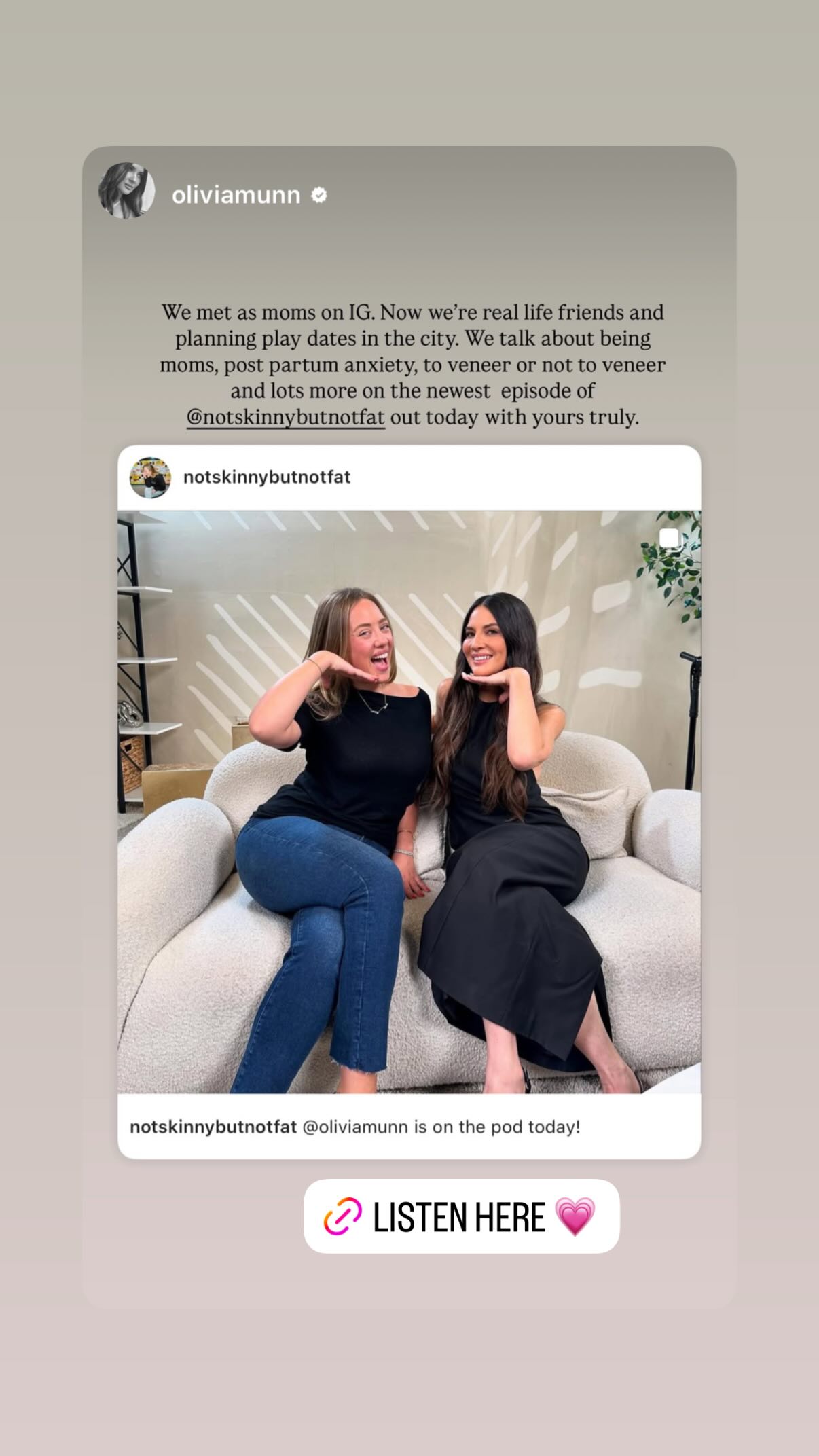Tap the story caption text about moms
Viewport: 819px width, 1456px height.
pyautogui.click(x=413, y=365)
